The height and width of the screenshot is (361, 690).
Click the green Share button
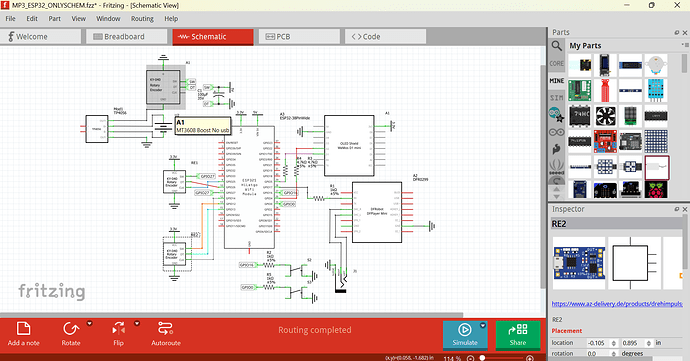(x=518, y=335)
